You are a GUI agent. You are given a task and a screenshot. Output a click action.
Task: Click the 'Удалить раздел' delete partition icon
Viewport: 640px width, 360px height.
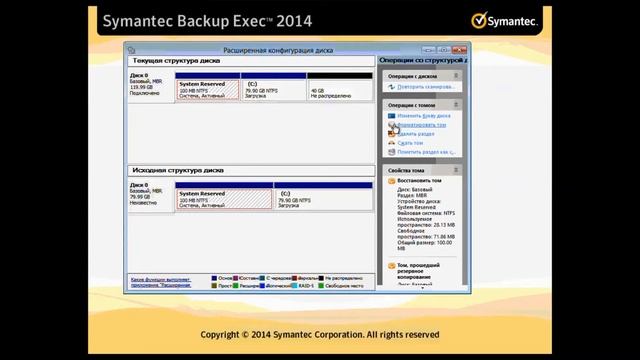(391, 134)
